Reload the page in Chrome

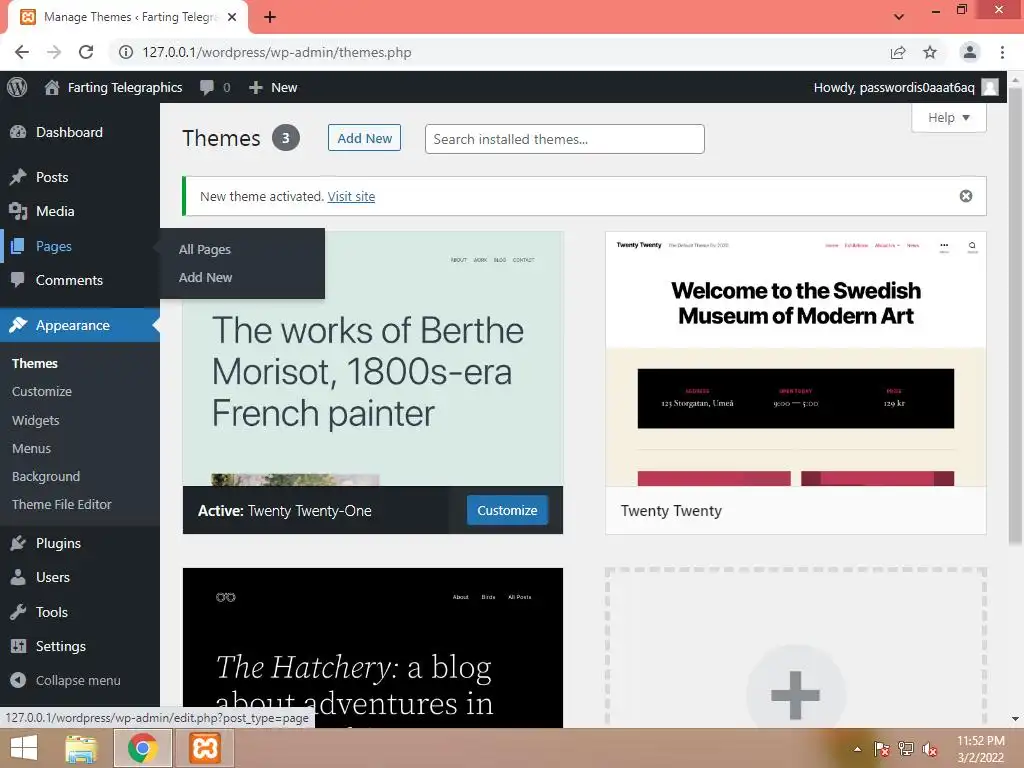pos(86,52)
